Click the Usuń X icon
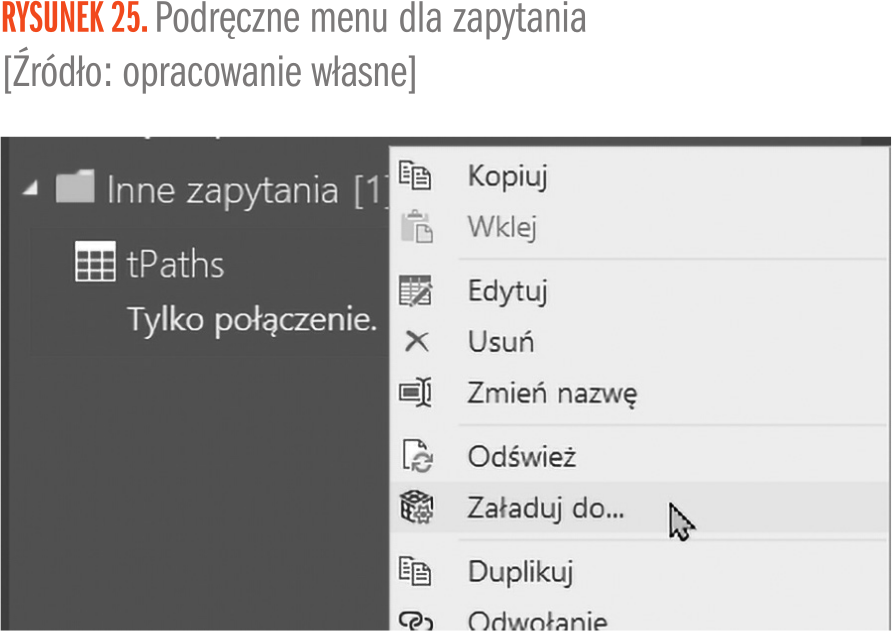Image resolution: width=892 pixels, height=631 pixels. (x=415, y=342)
